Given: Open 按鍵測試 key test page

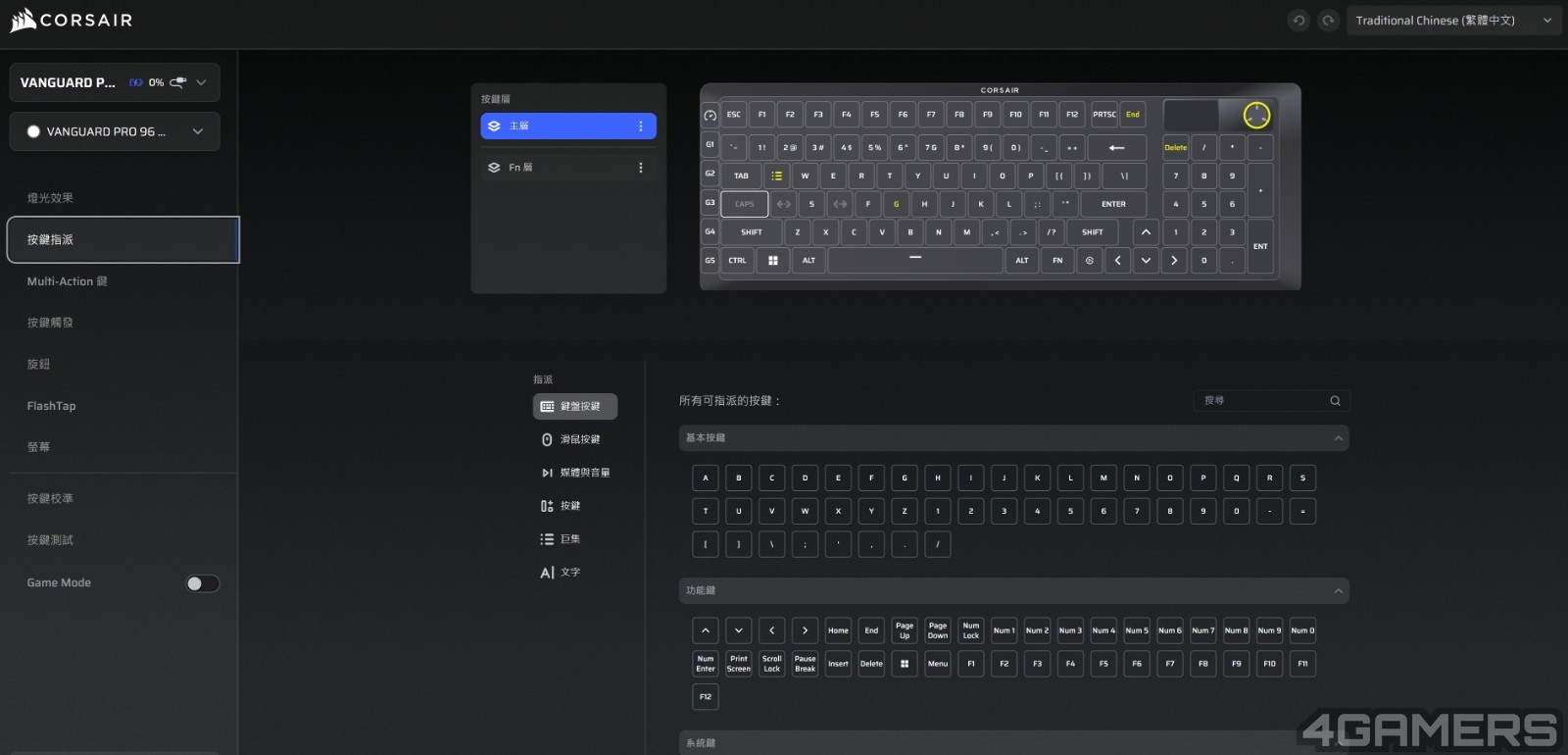Looking at the screenshot, I should pyautogui.click(x=50, y=540).
